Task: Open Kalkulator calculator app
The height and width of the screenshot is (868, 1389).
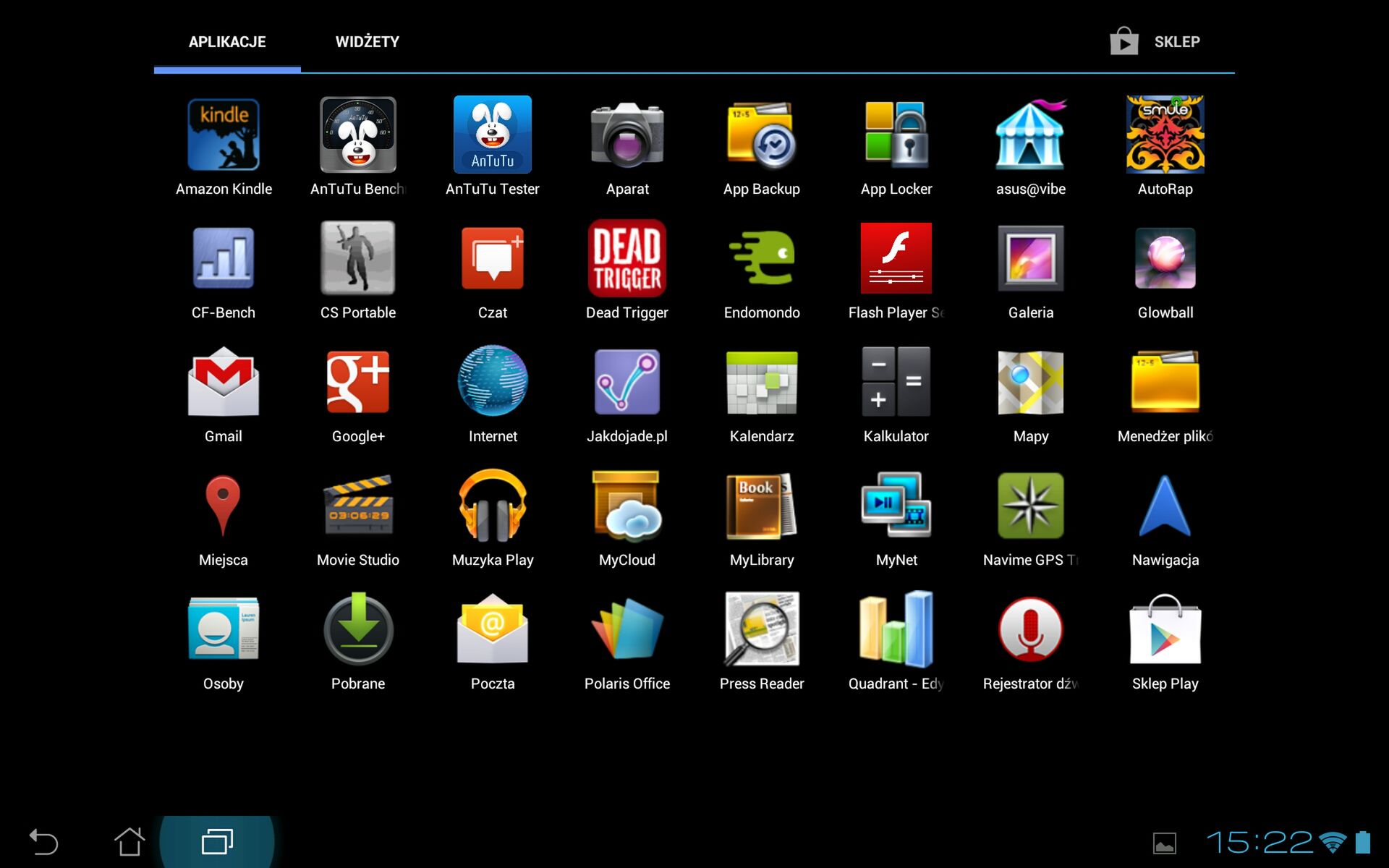Action: [896, 383]
